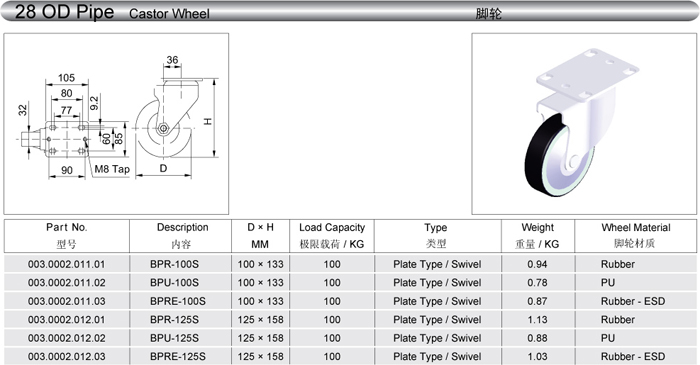Click the Weight column header
The width and height of the screenshot is (700, 365).
pyautogui.click(x=538, y=235)
